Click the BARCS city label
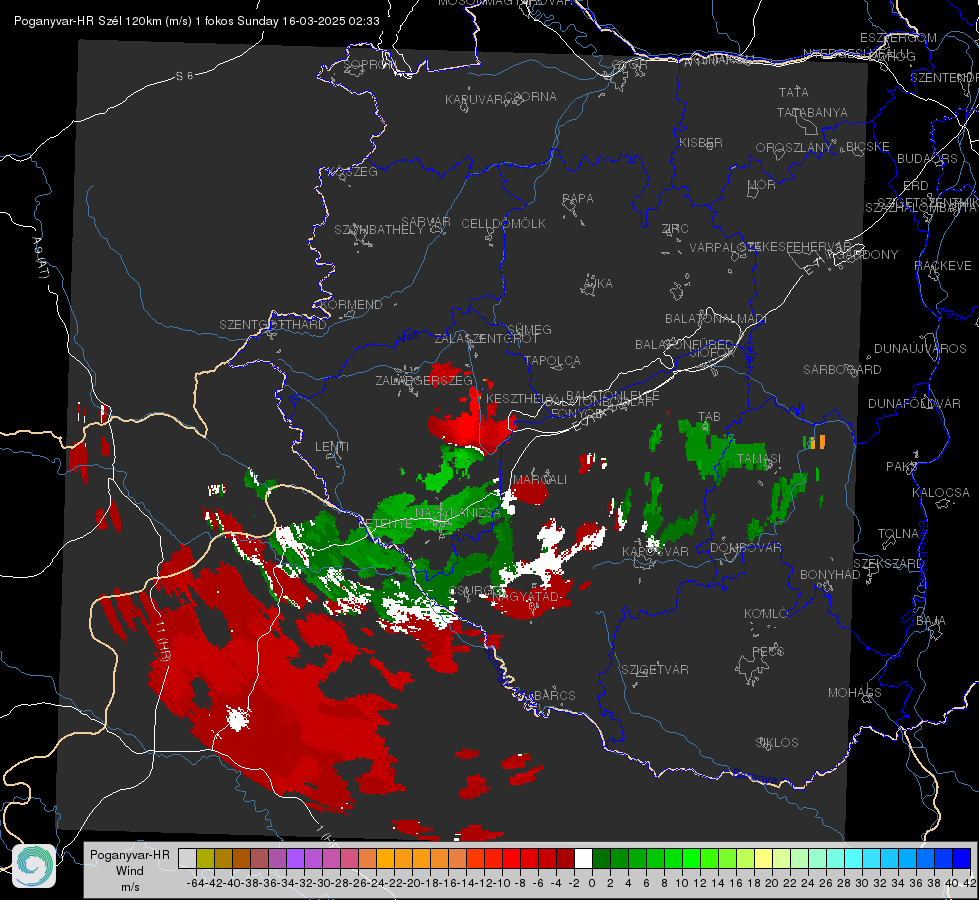This screenshot has height=900, width=979. pyautogui.click(x=555, y=695)
